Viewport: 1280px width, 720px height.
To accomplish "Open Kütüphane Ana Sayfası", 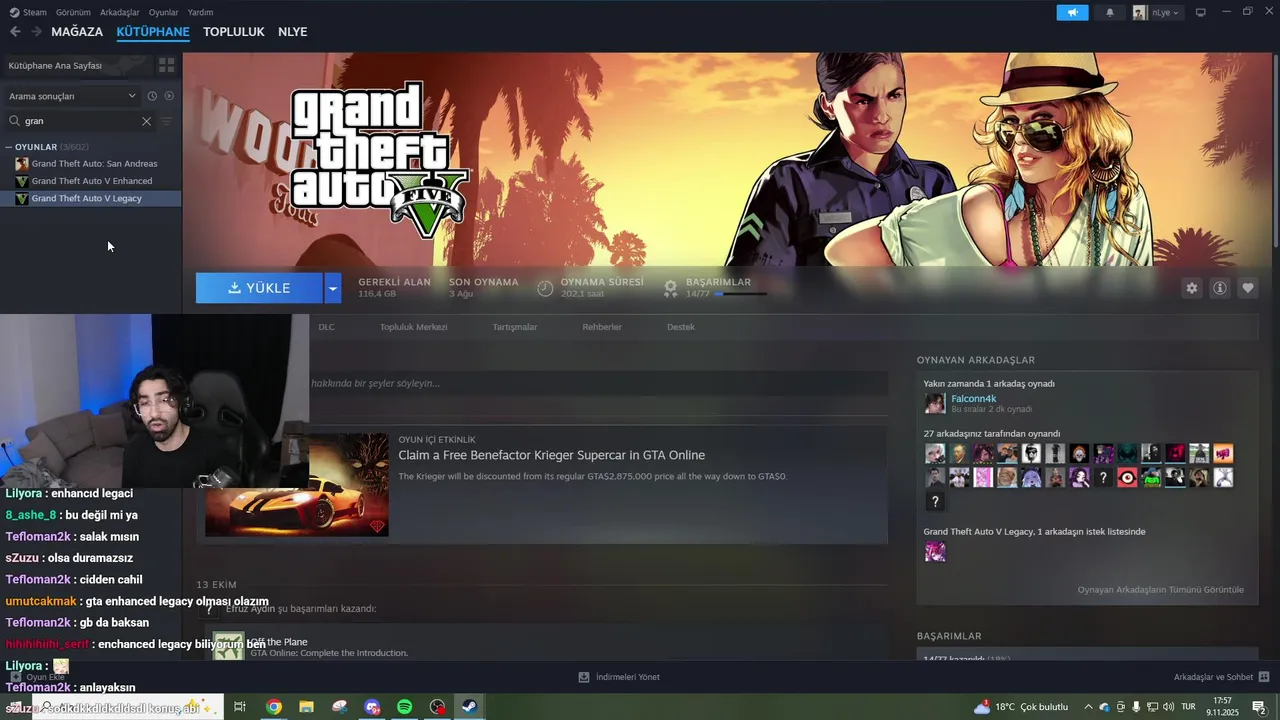I will pos(78,65).
